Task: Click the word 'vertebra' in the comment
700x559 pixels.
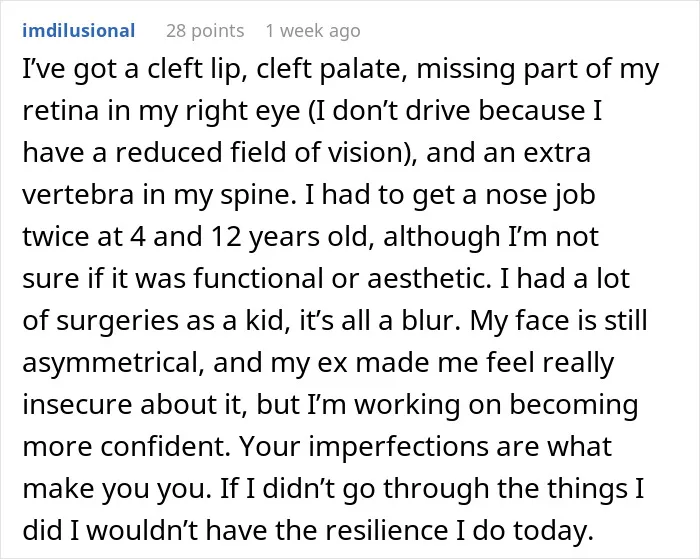Action: pyautogui.click(x=78, y=195)
